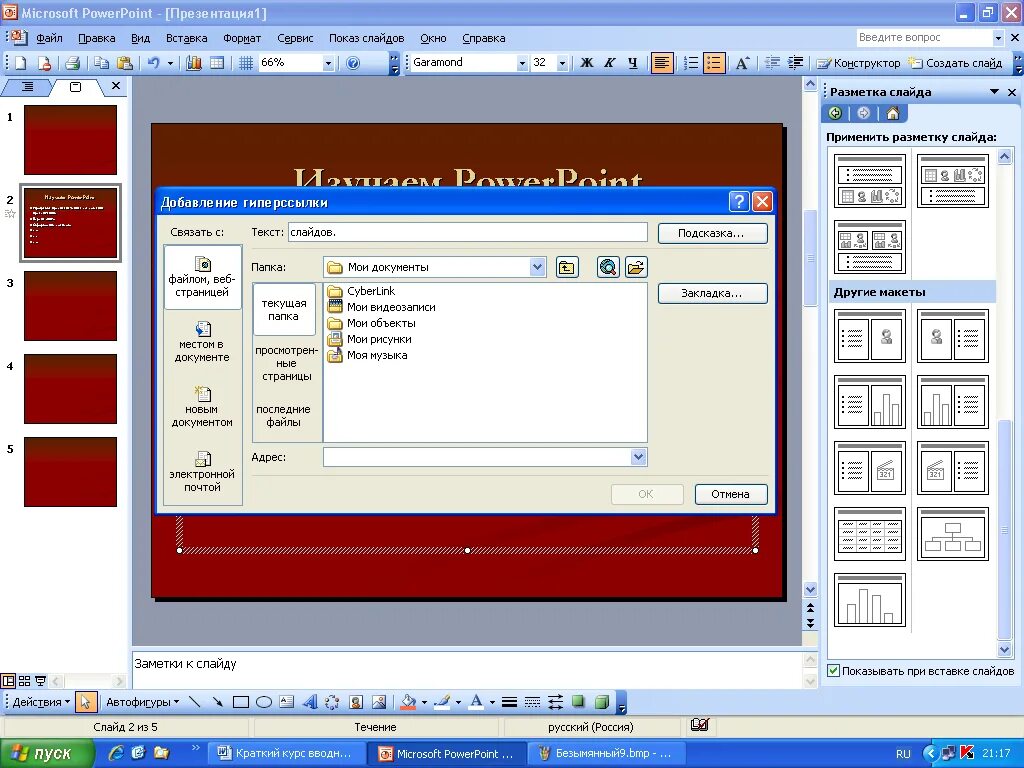Expand the Папка folder dropdown
This screenshot has width=1024, height=768.
pyautogui.click(x=537, y=267)
